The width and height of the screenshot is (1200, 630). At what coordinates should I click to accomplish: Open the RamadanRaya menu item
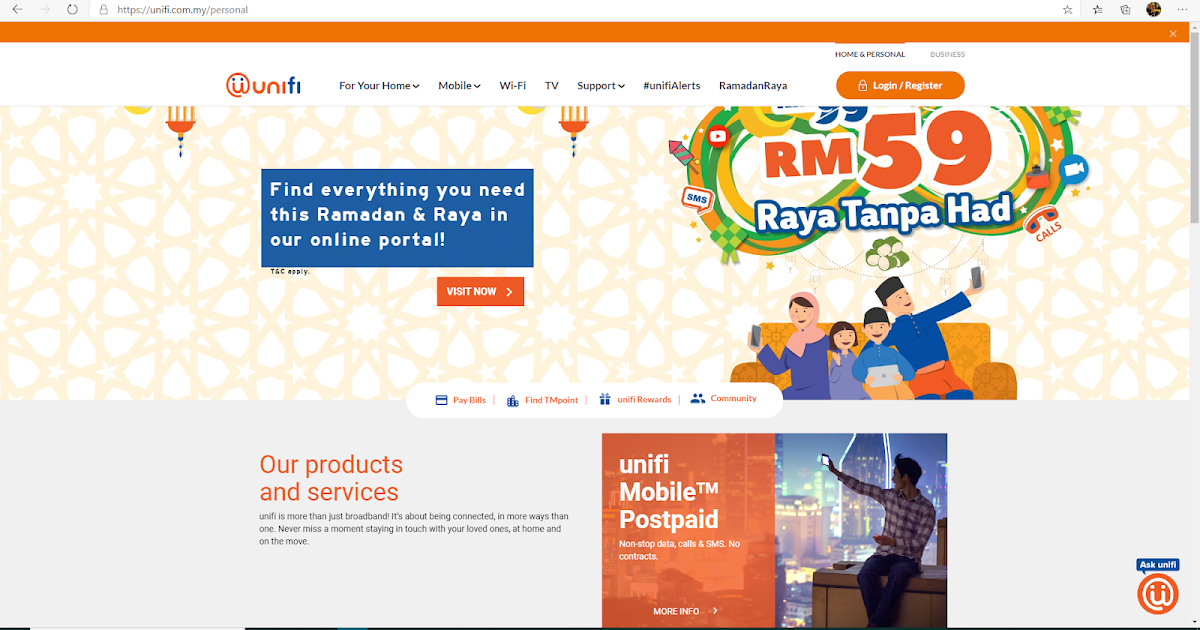pyautogui.click(x=753, y=86)
